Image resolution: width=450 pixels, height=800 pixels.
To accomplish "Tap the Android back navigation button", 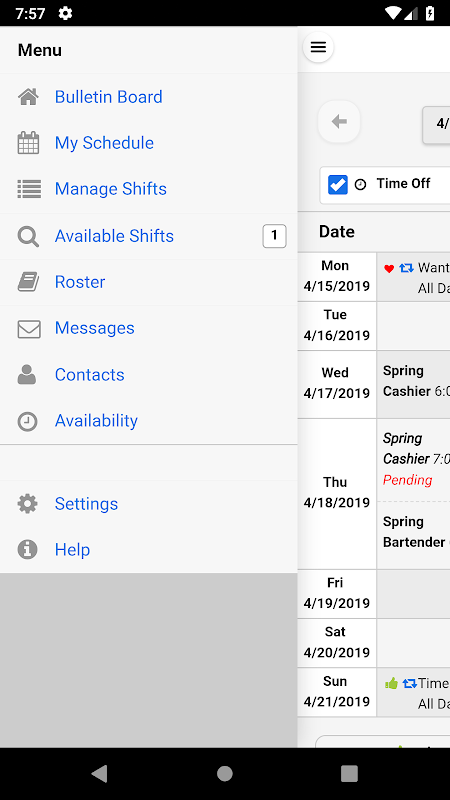I will pos(100,773).
